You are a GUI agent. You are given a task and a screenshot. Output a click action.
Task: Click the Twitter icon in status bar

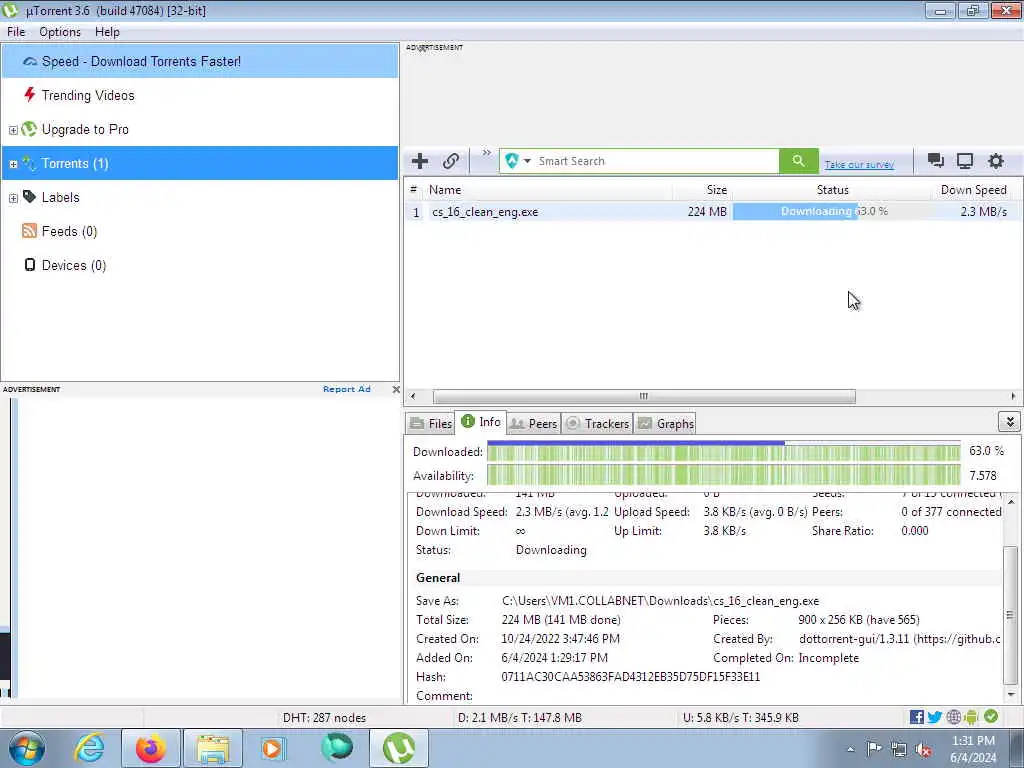[935, 717]
